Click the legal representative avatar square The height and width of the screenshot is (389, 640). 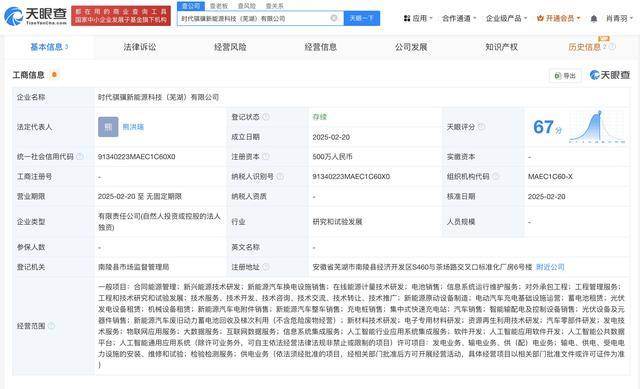(x=108, y=127)
